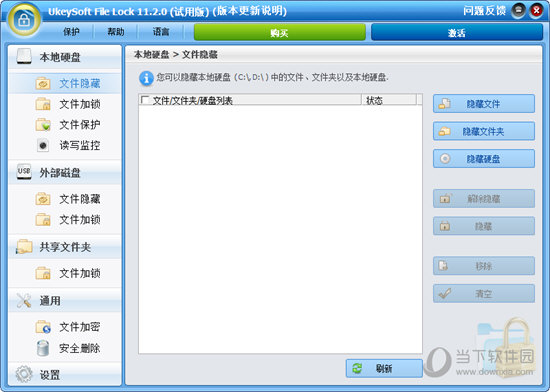Minimize the UkeySoft window
This screenshot has width=550, height=392.
(x=518, y=11)
